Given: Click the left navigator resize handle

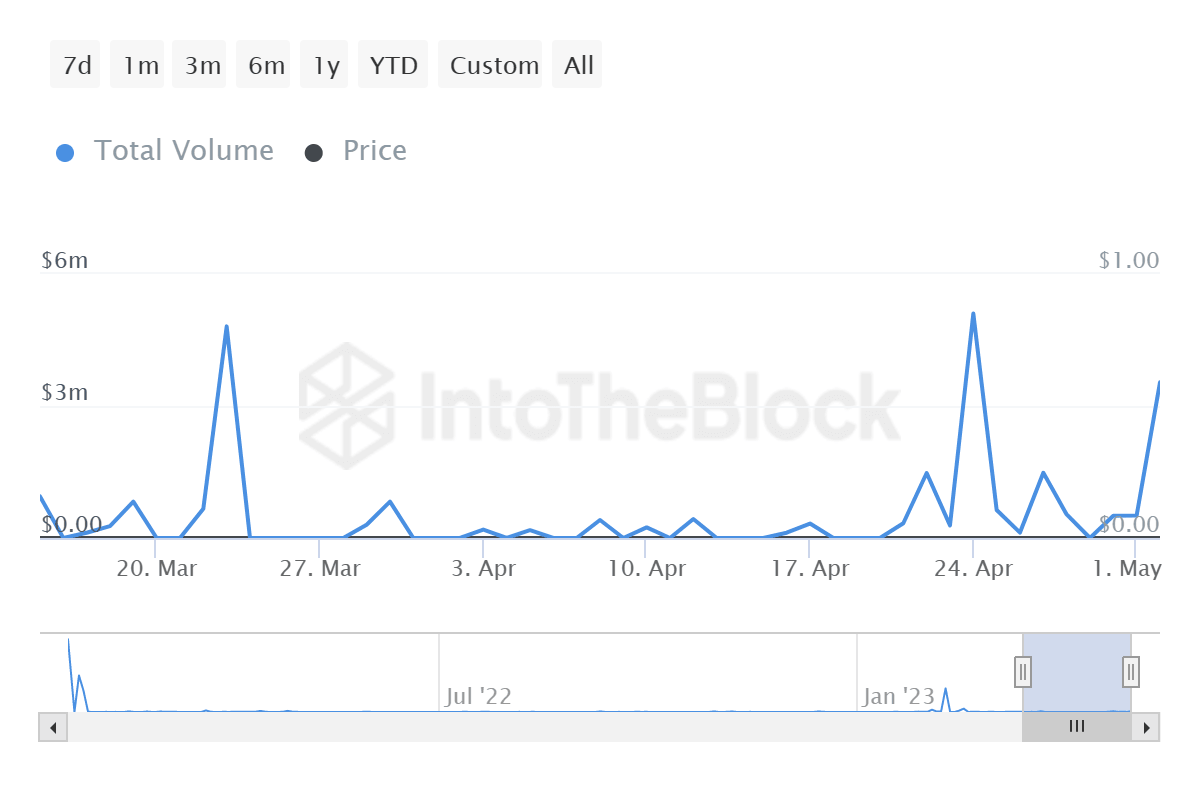Looking at the screenshot, I should [1022, 672].
